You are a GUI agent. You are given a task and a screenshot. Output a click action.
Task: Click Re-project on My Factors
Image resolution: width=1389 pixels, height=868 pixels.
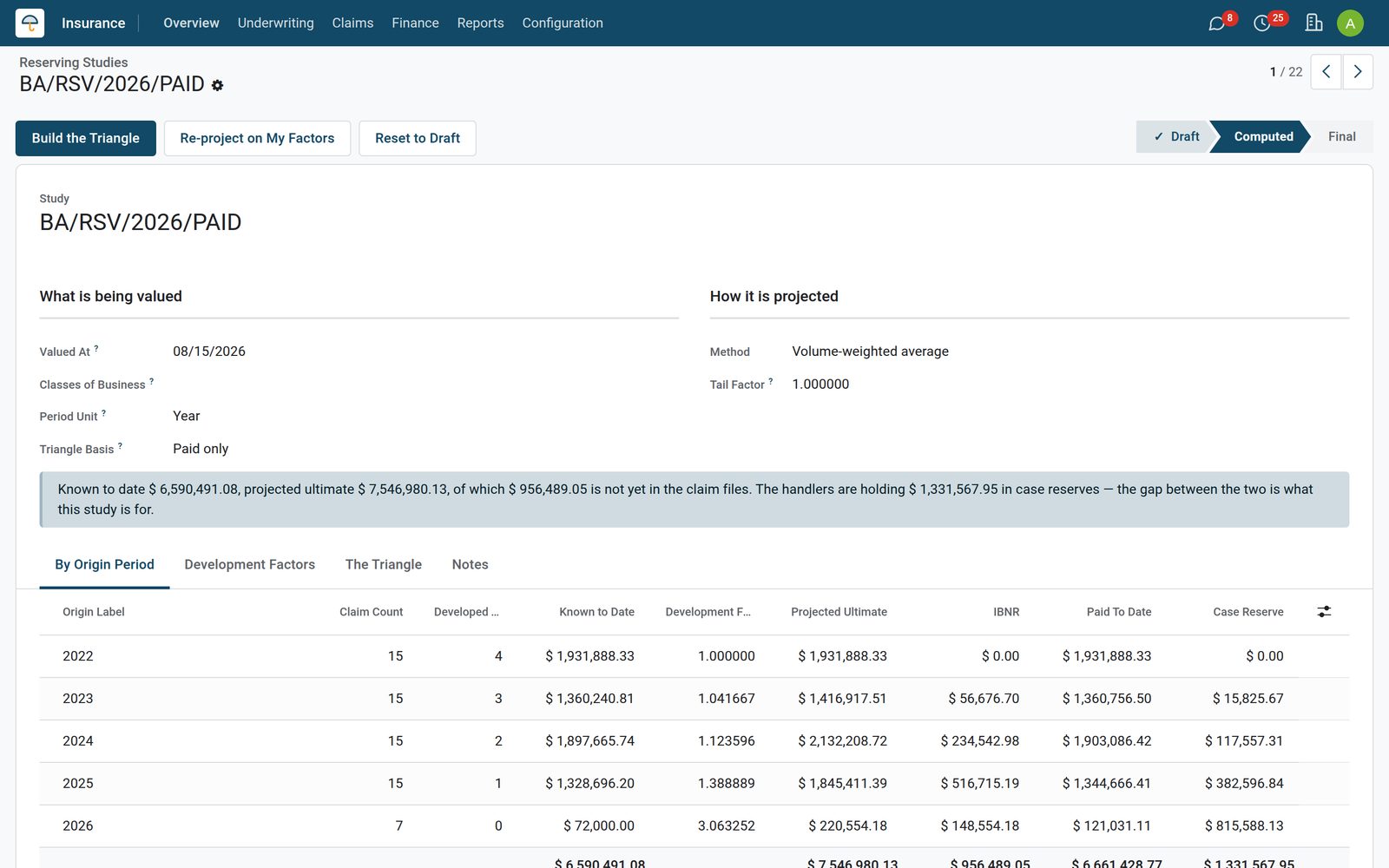click(257, 138)
